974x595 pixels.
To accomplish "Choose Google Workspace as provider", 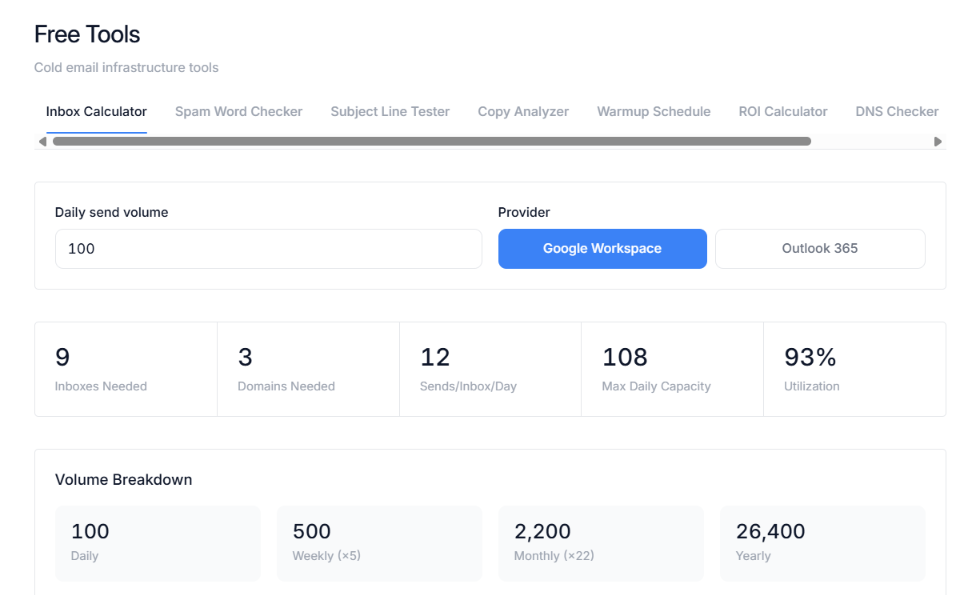I will (x=603, y=249).
